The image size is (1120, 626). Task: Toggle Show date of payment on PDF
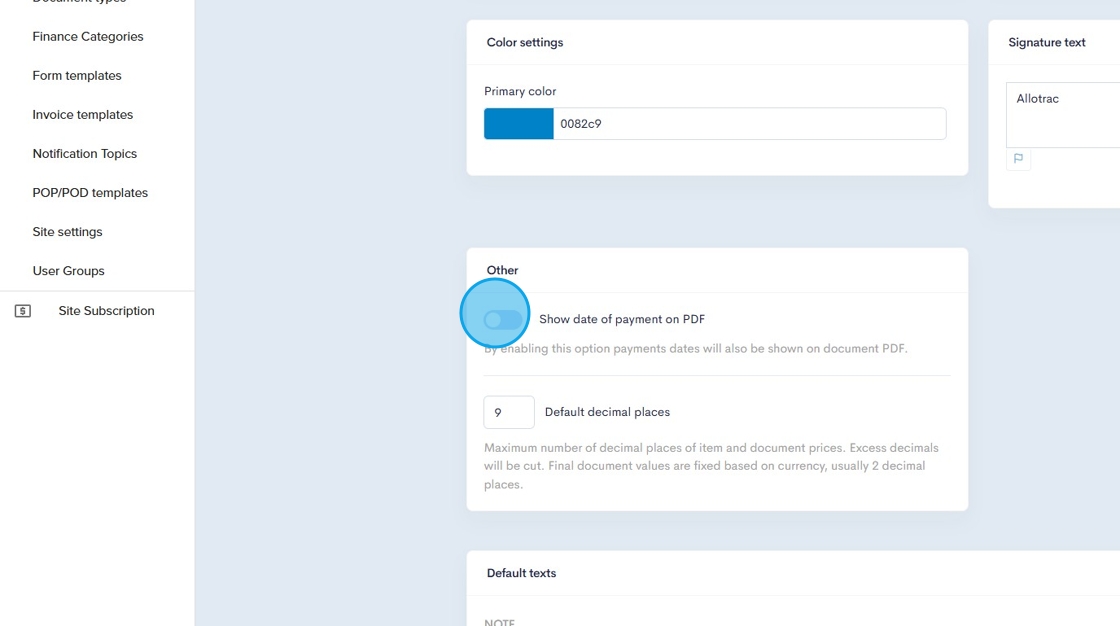502,319
